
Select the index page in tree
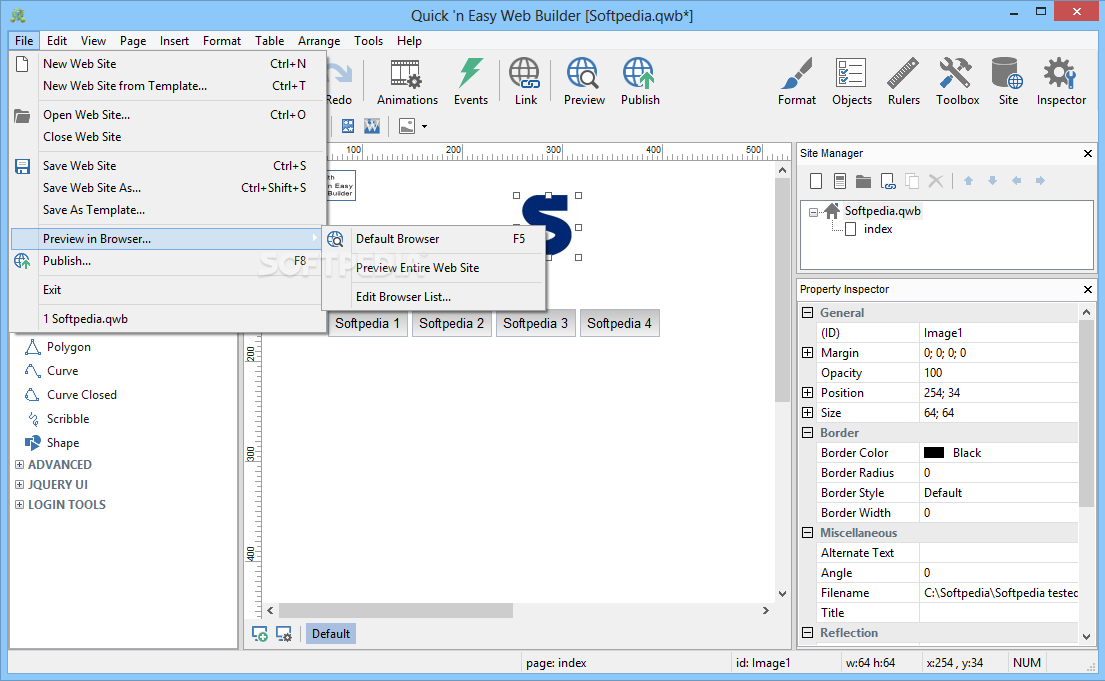point(877,229)
